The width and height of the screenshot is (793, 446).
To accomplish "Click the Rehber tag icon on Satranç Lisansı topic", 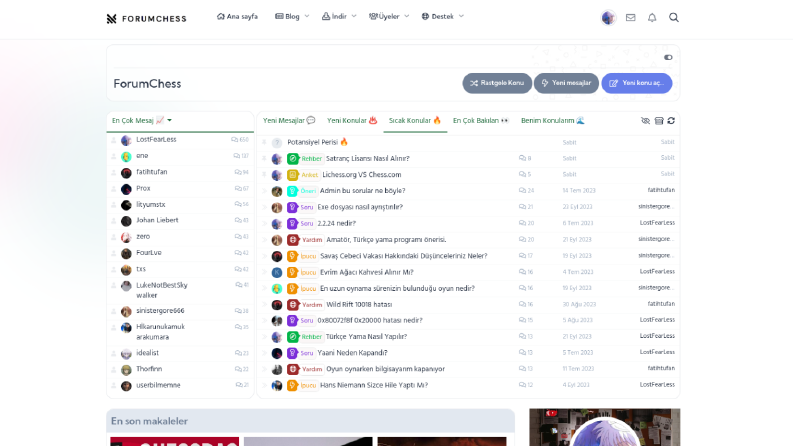I will point(292,159).
